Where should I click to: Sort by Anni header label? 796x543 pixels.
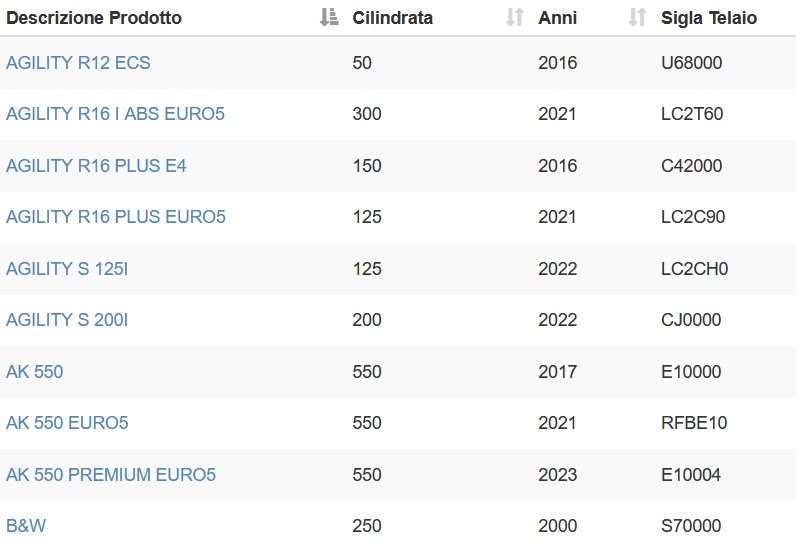click(x=557, y=18)
